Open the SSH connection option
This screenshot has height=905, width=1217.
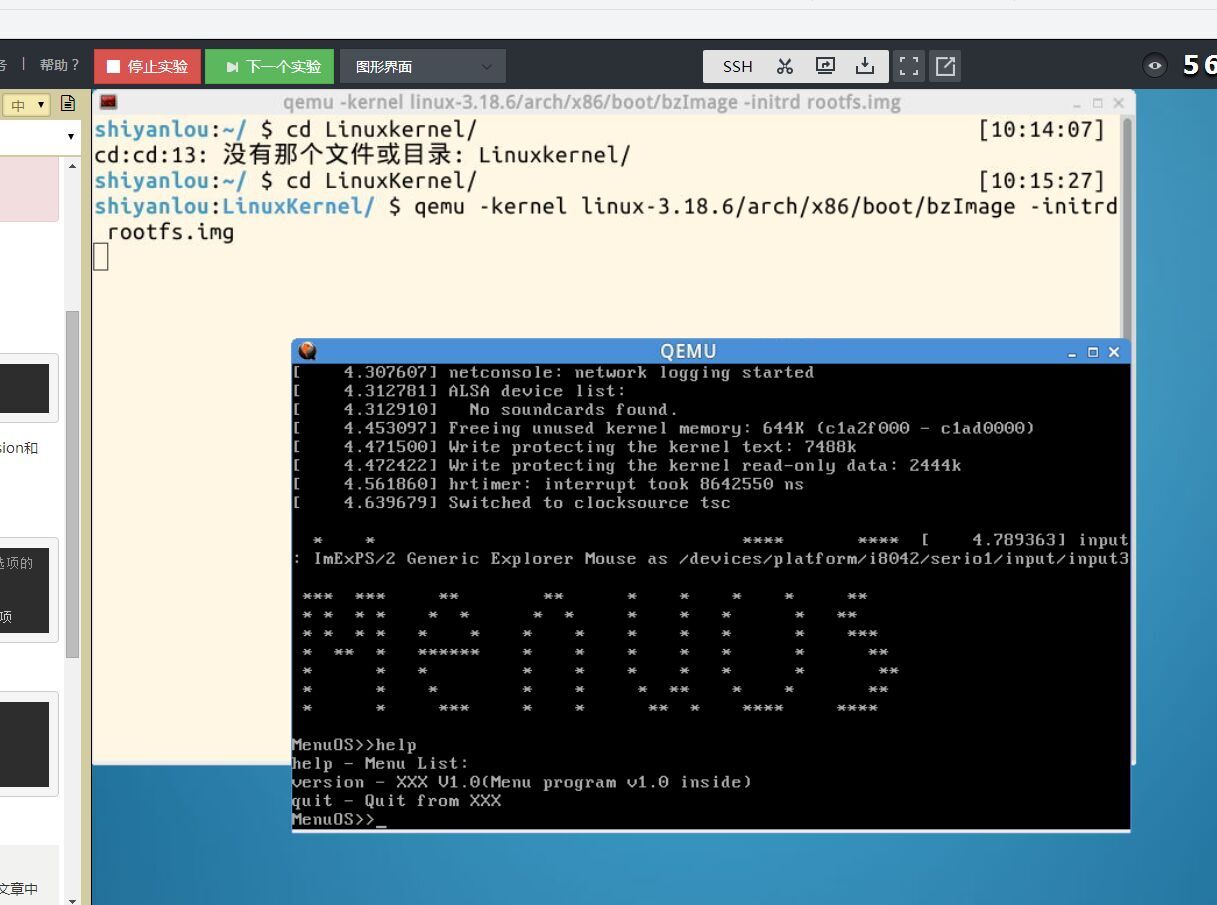click(737, 66)
